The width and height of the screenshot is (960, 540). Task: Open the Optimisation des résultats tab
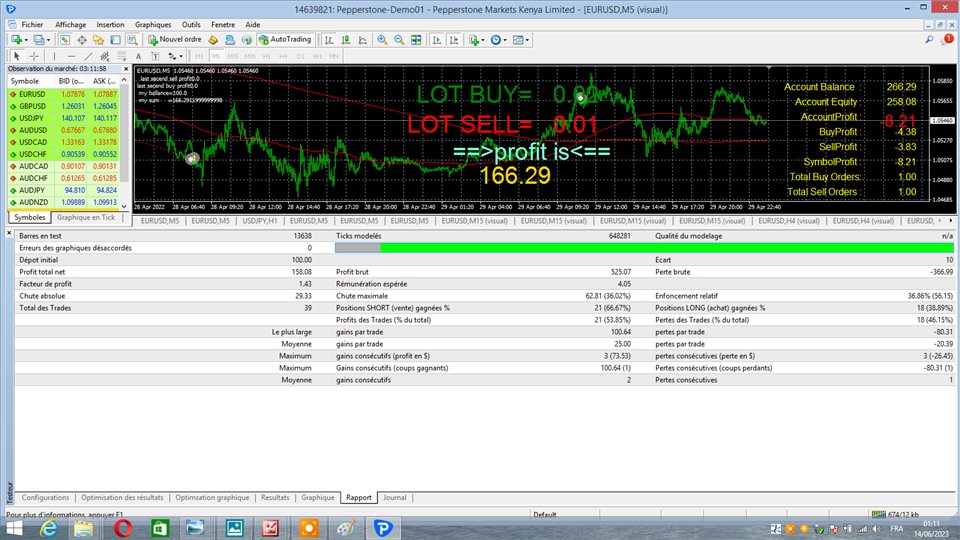point(122,498)
